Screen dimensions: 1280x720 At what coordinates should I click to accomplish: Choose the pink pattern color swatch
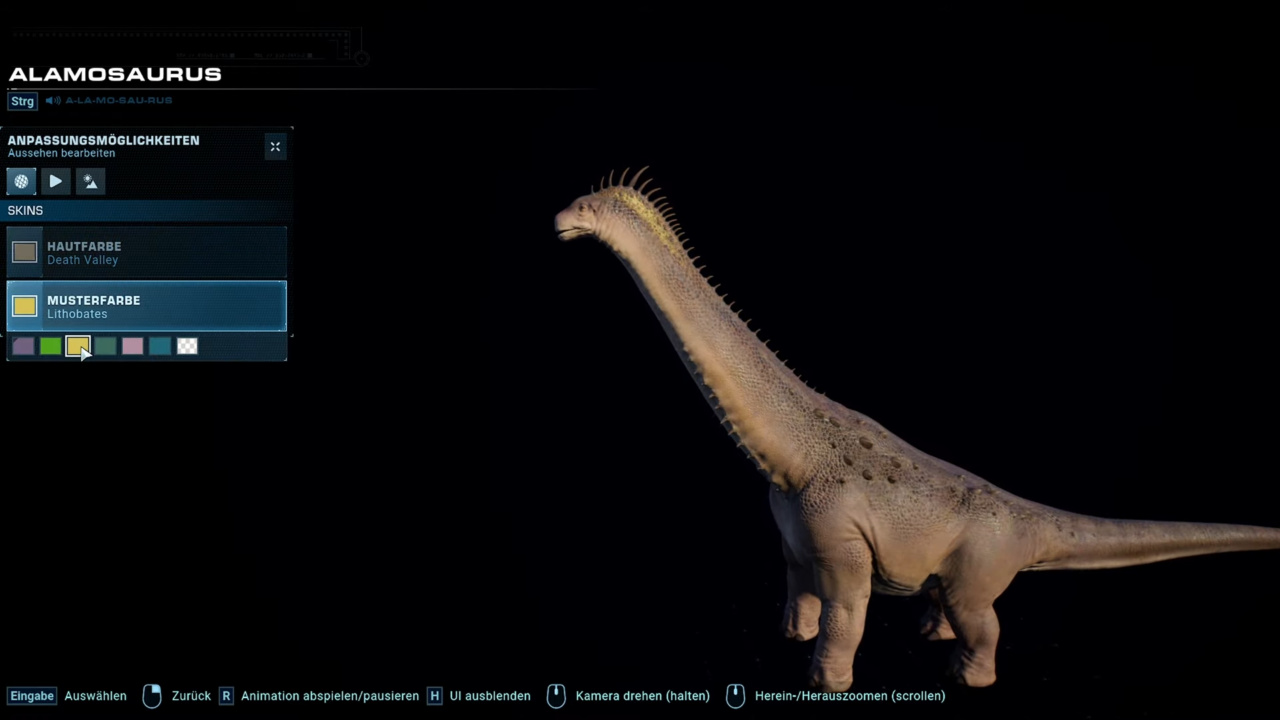[x=133, y=346]
